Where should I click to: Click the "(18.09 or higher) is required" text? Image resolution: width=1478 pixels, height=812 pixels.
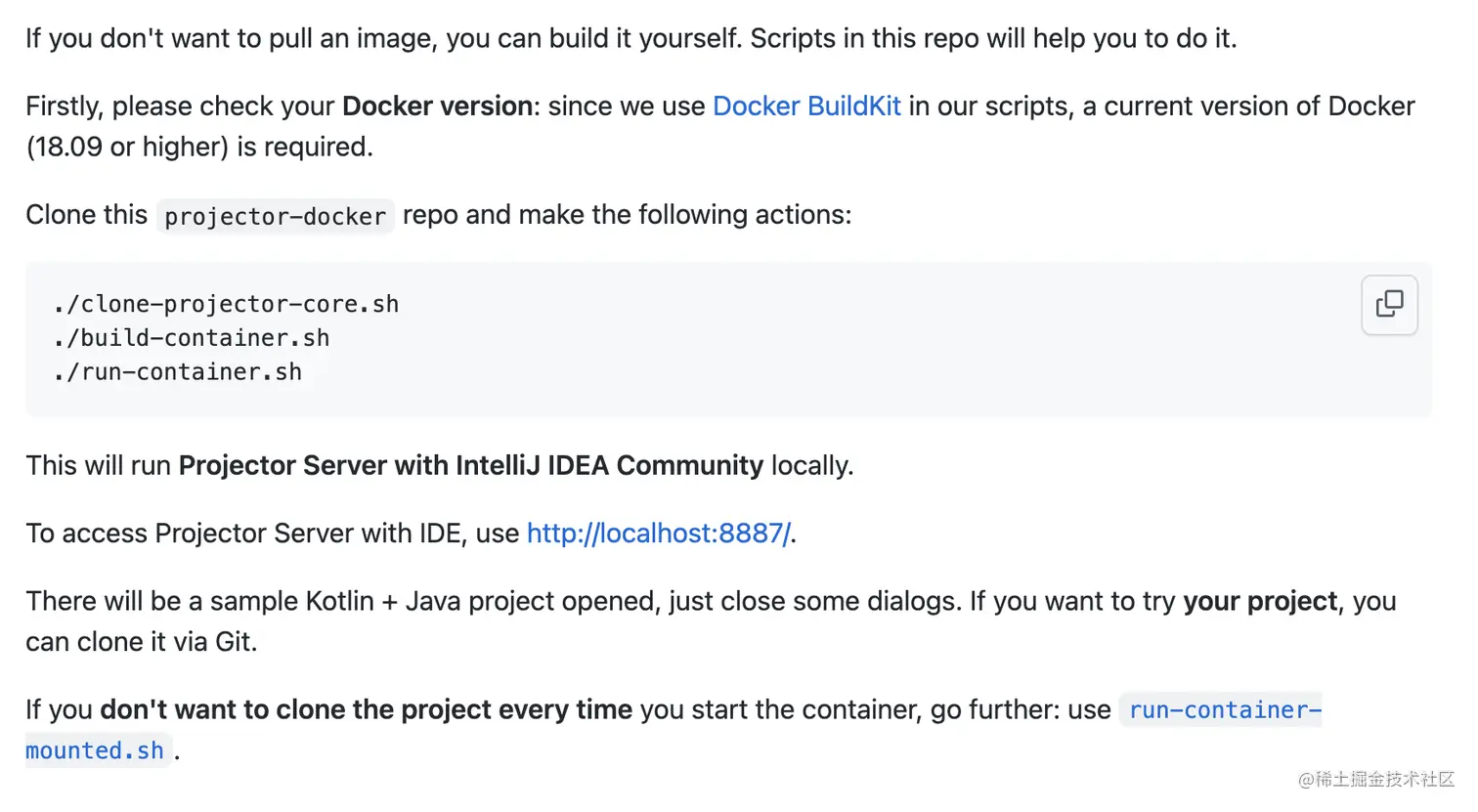click(x=199, y=147)
